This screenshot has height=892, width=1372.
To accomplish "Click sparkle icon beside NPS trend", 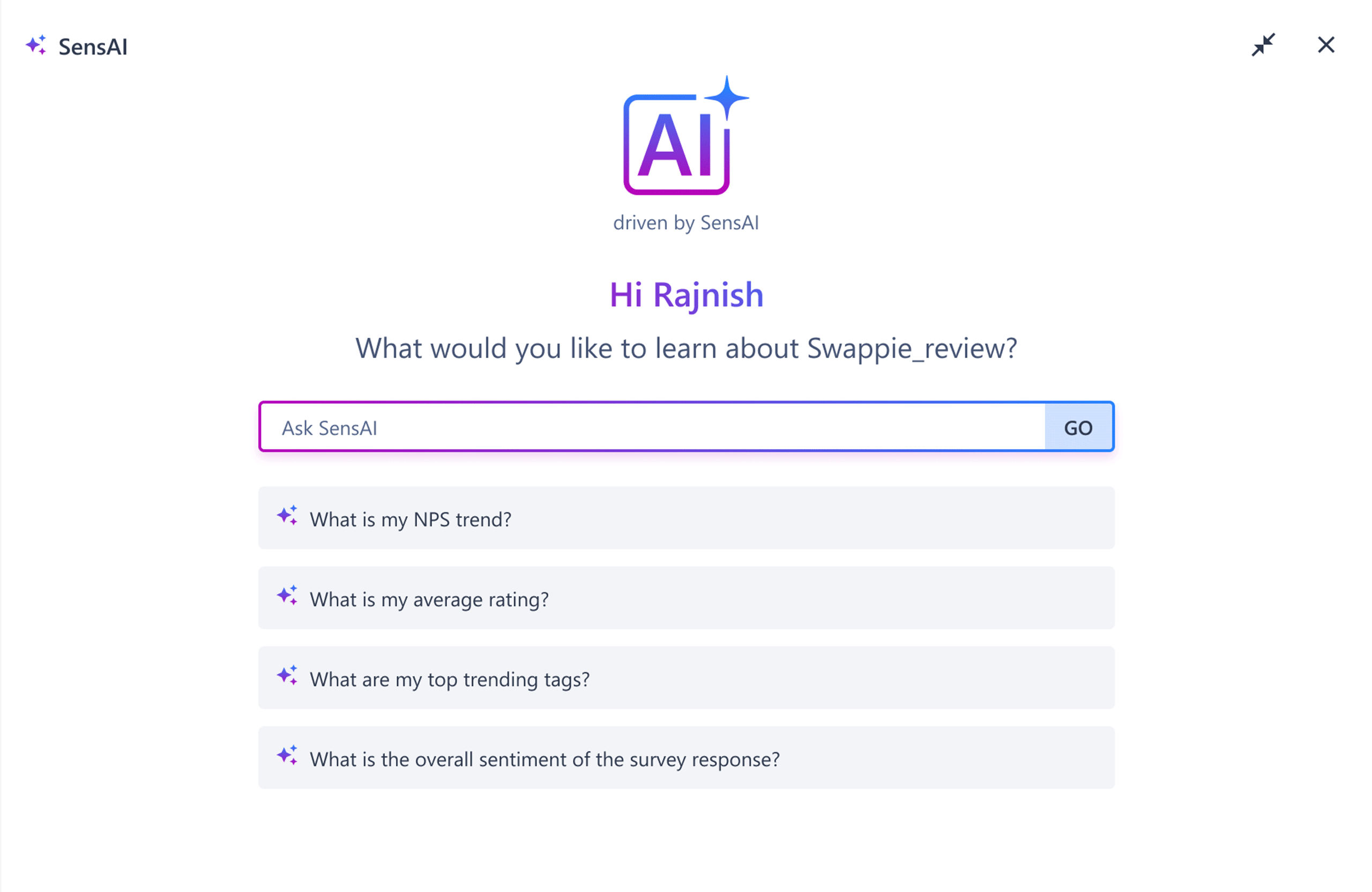I will coord(287,516).
